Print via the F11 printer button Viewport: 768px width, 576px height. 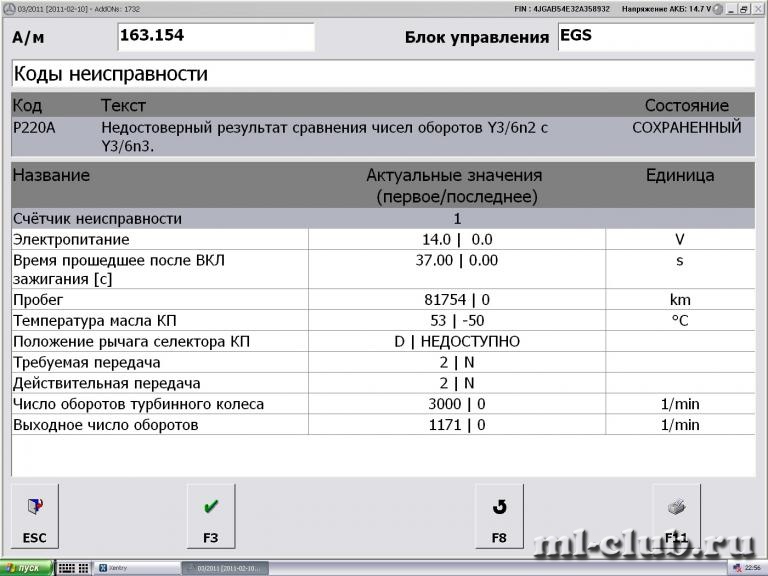pos(676,516)
